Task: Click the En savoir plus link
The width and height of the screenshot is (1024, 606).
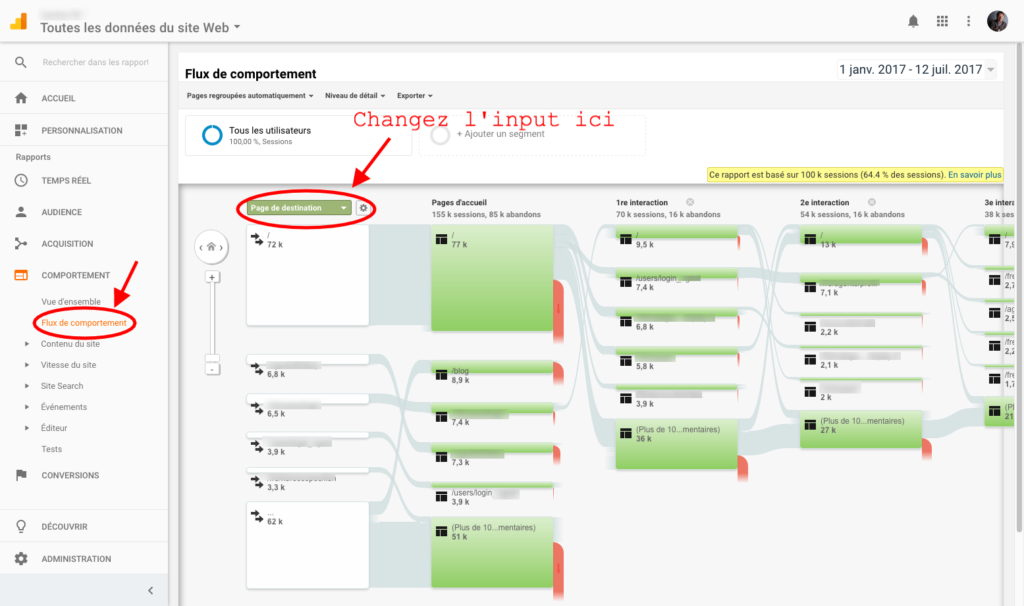Action: coord(974,174)
